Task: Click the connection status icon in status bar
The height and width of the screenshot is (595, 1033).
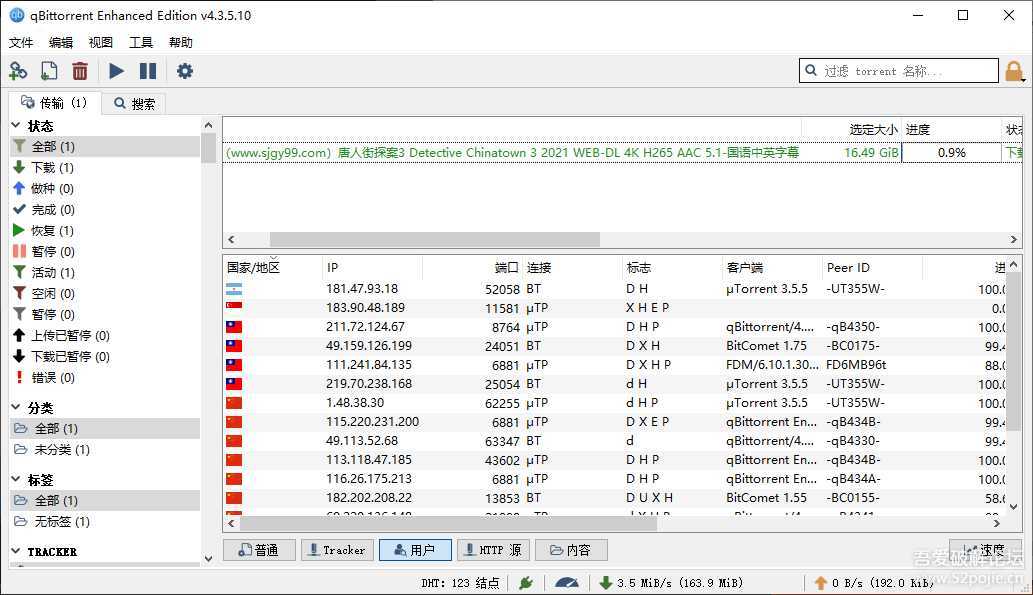Action: [x=525, y=582]
